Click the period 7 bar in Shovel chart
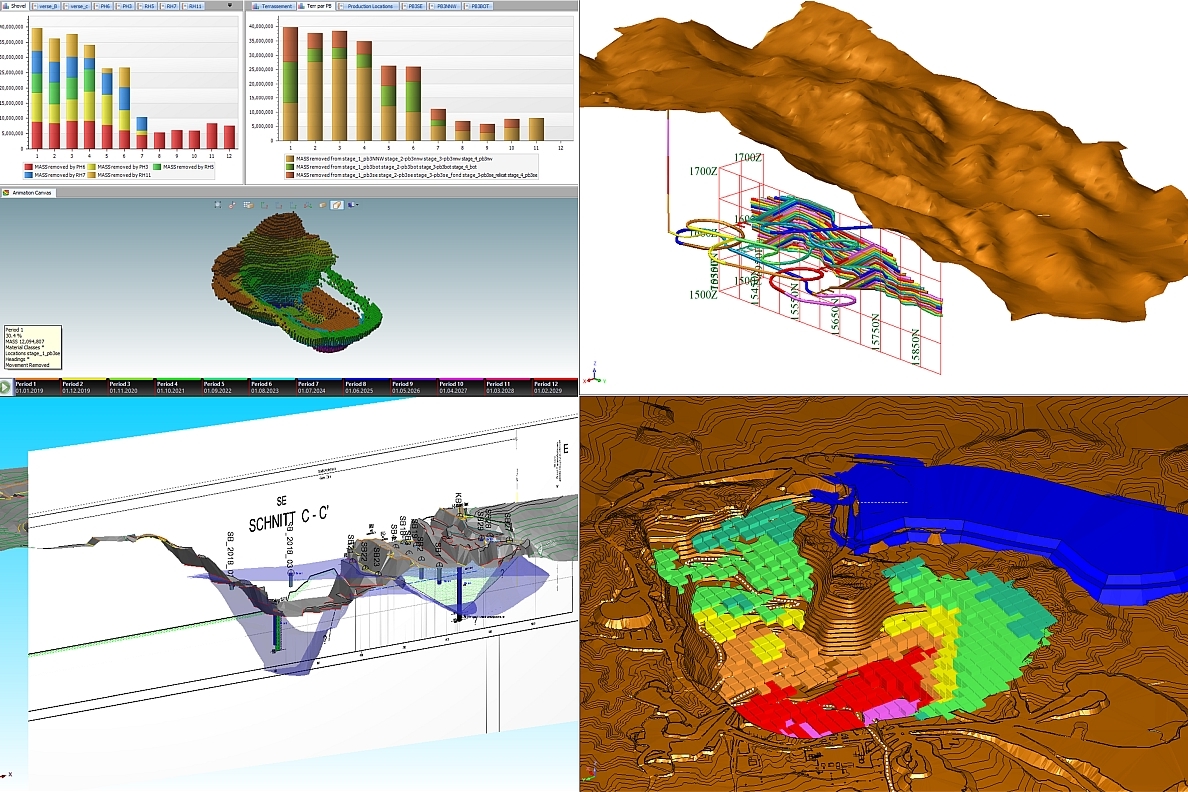The width and height of the screenshot is (1188, 792). [142, 133]
